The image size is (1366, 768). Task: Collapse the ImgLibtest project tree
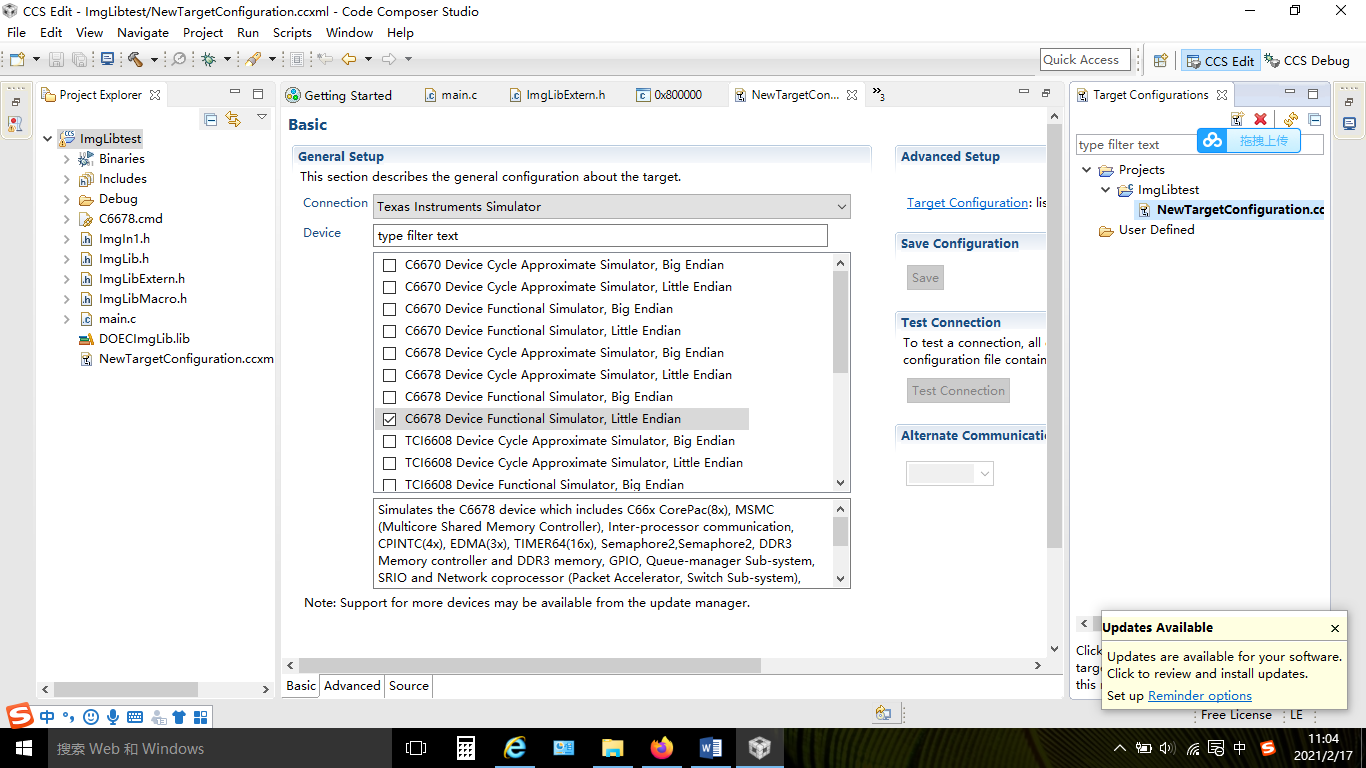[47, 138]
